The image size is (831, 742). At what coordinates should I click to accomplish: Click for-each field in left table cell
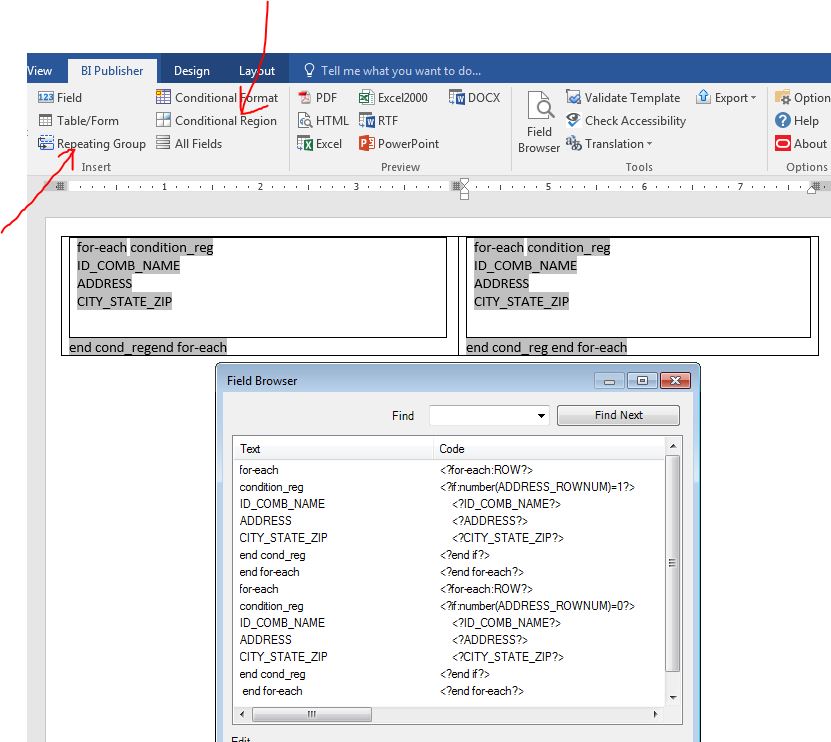(x=102, y=248)
